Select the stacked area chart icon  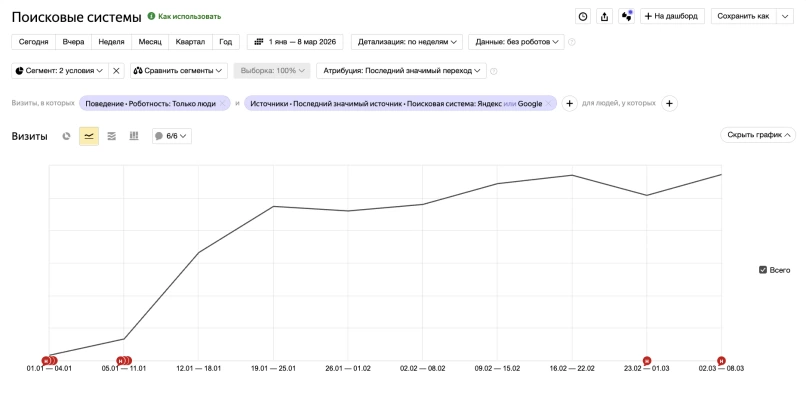pyautogui.click(x=111, y=136)
